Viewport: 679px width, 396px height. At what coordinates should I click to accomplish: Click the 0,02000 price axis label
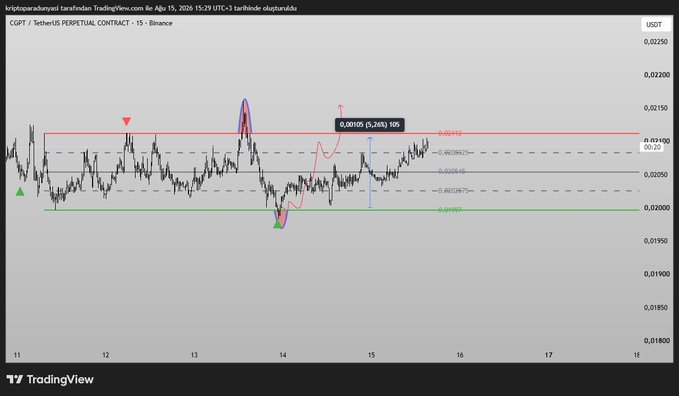656,208
